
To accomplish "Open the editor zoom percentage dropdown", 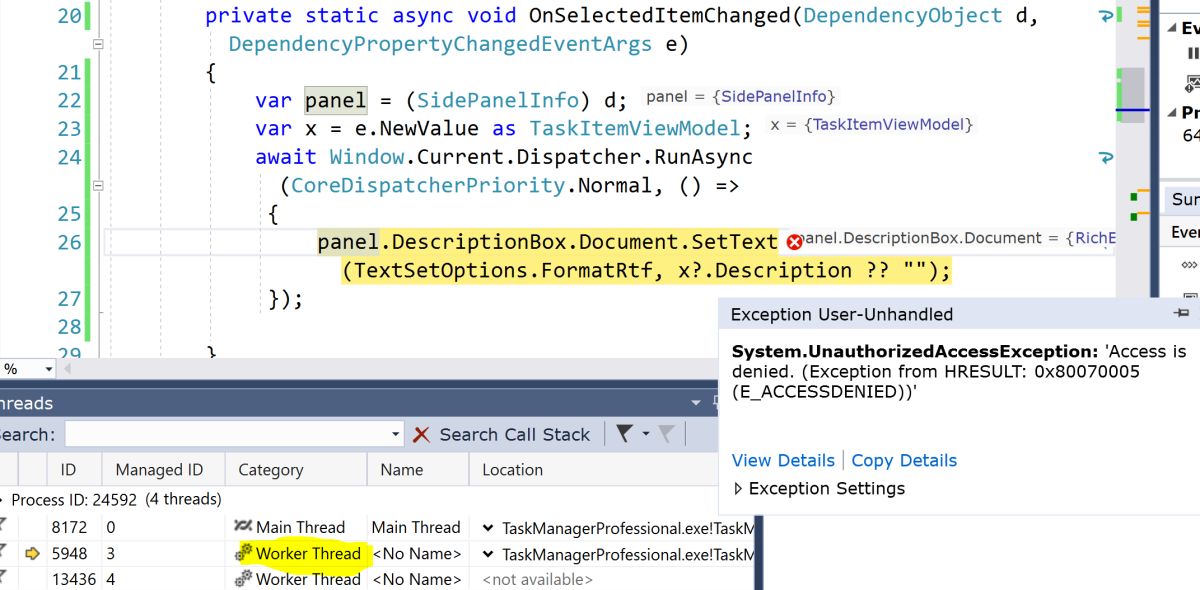I will click(47, 369).
